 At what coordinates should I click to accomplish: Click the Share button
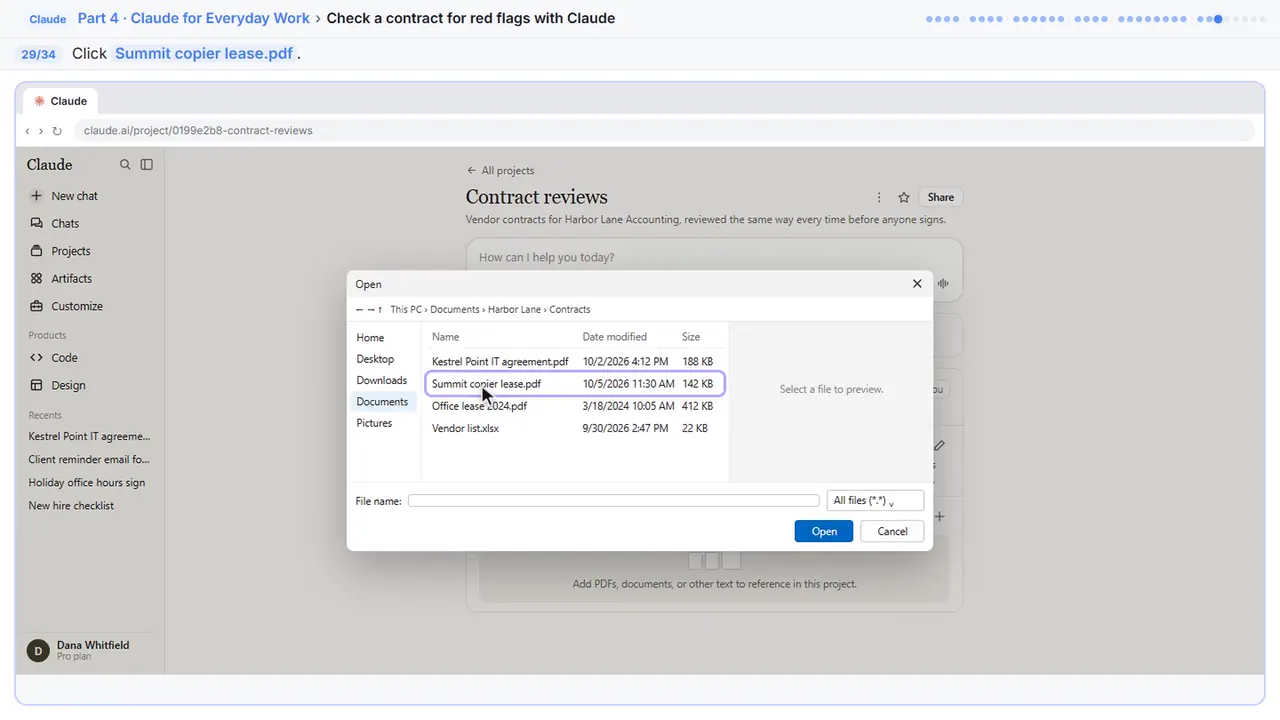941,197
